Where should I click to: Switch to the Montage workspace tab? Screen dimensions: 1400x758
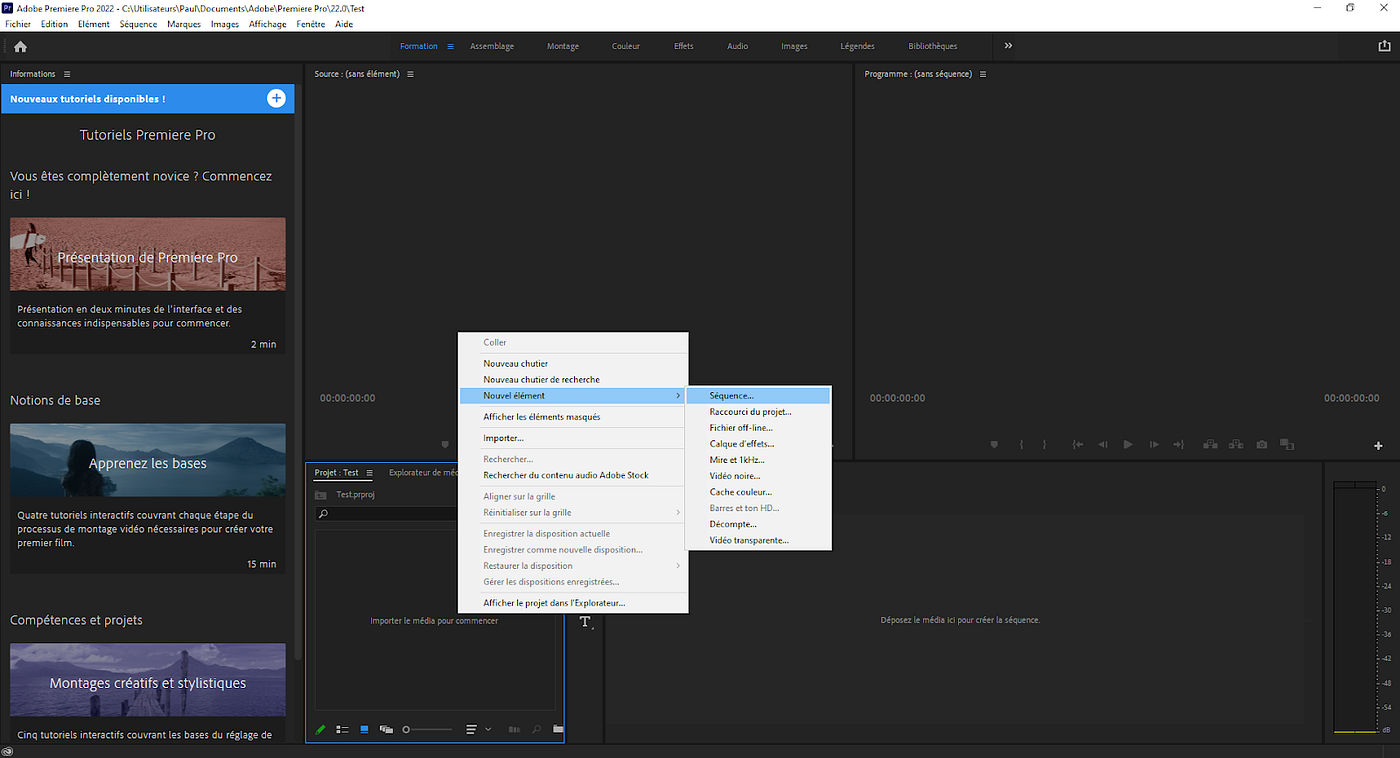coord(563,46)
